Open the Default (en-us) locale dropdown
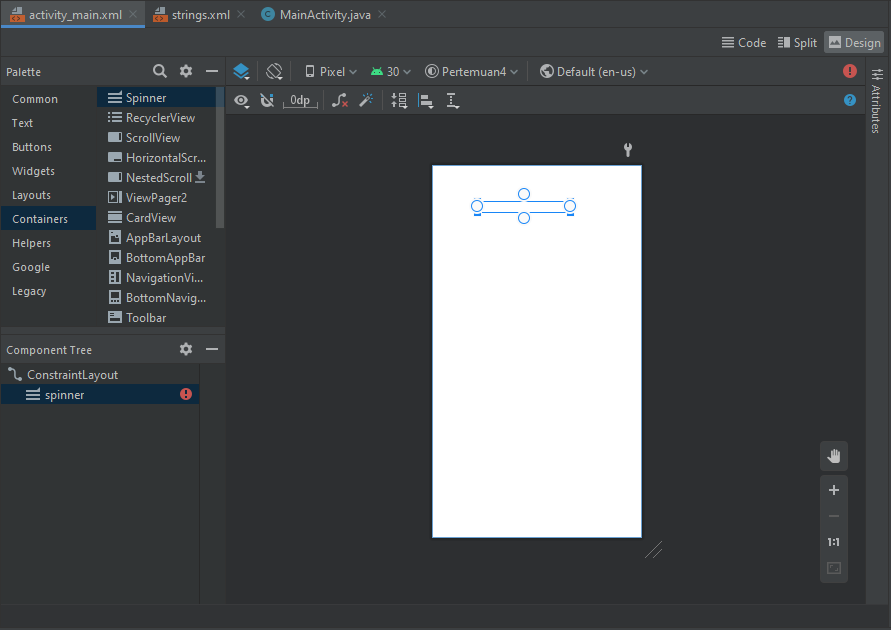Viewport: 891px width, 630px height. pos(594,72)
